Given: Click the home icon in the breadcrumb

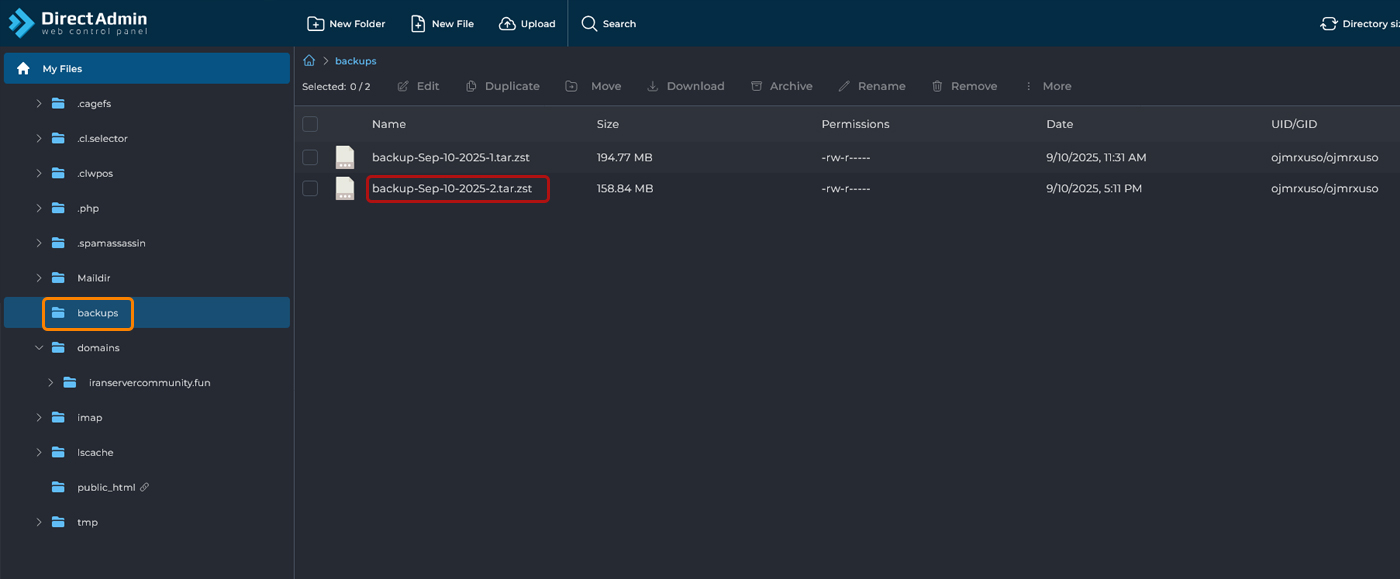Looking at the screenshot, I should tap(309, 60).
